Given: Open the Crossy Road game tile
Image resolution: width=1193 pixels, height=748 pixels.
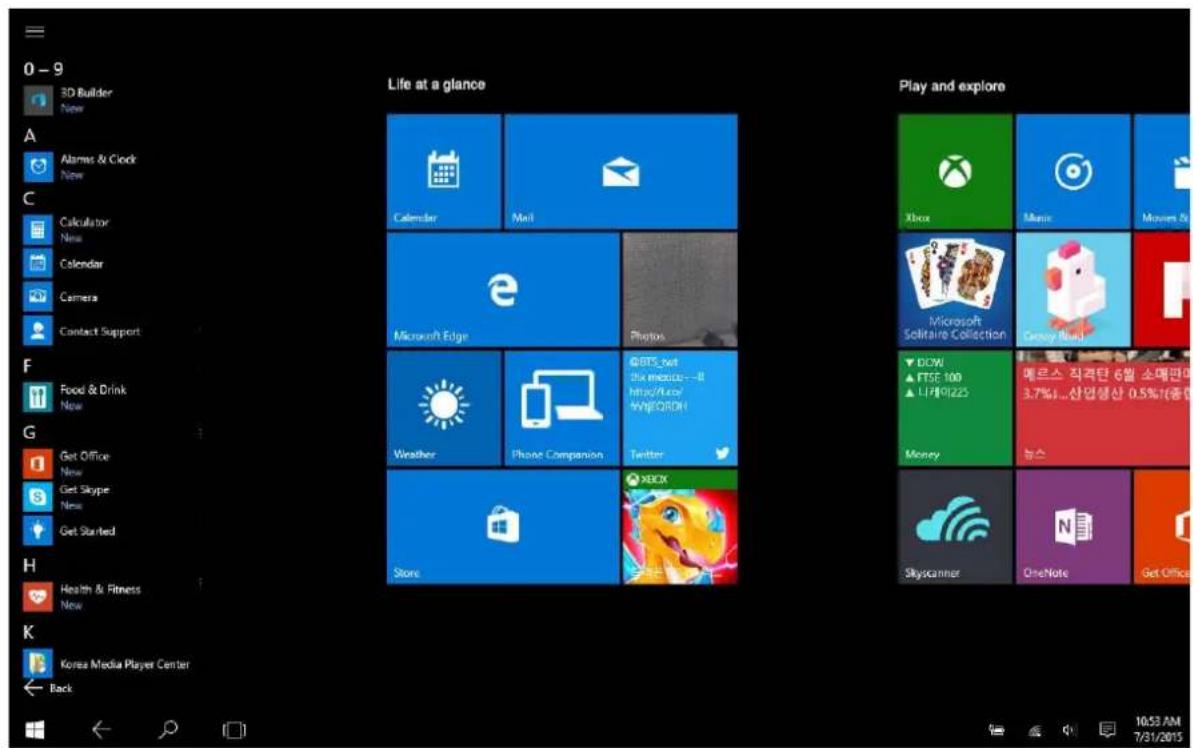Looking at the screenshot, I should 1073,290.
